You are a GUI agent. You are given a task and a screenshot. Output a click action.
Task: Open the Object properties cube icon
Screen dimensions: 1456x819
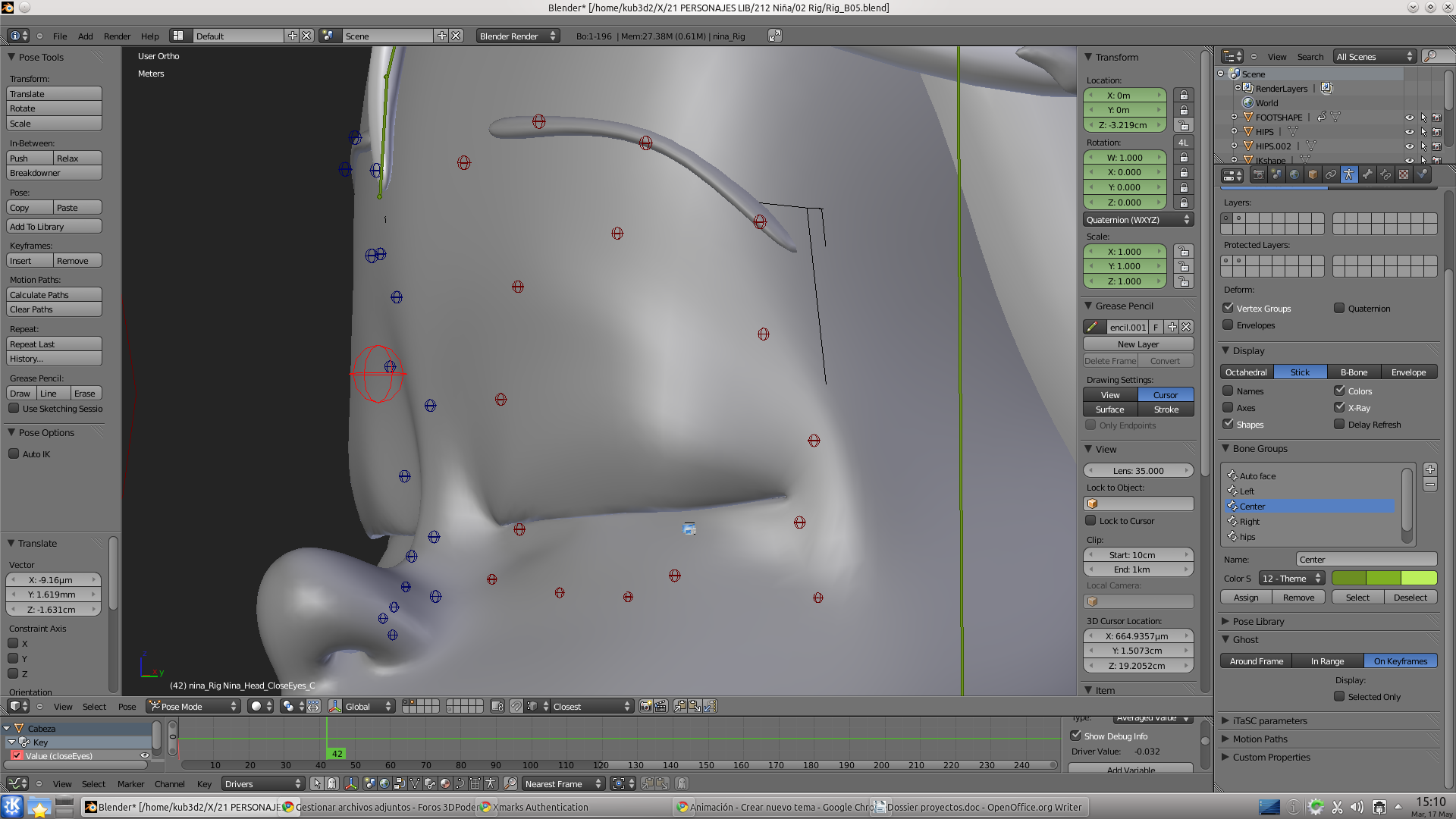(x=1313, y=174)
